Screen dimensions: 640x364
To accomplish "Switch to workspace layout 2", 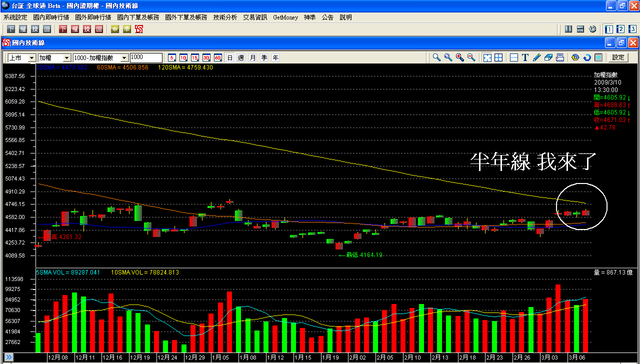I will [620, 29].
